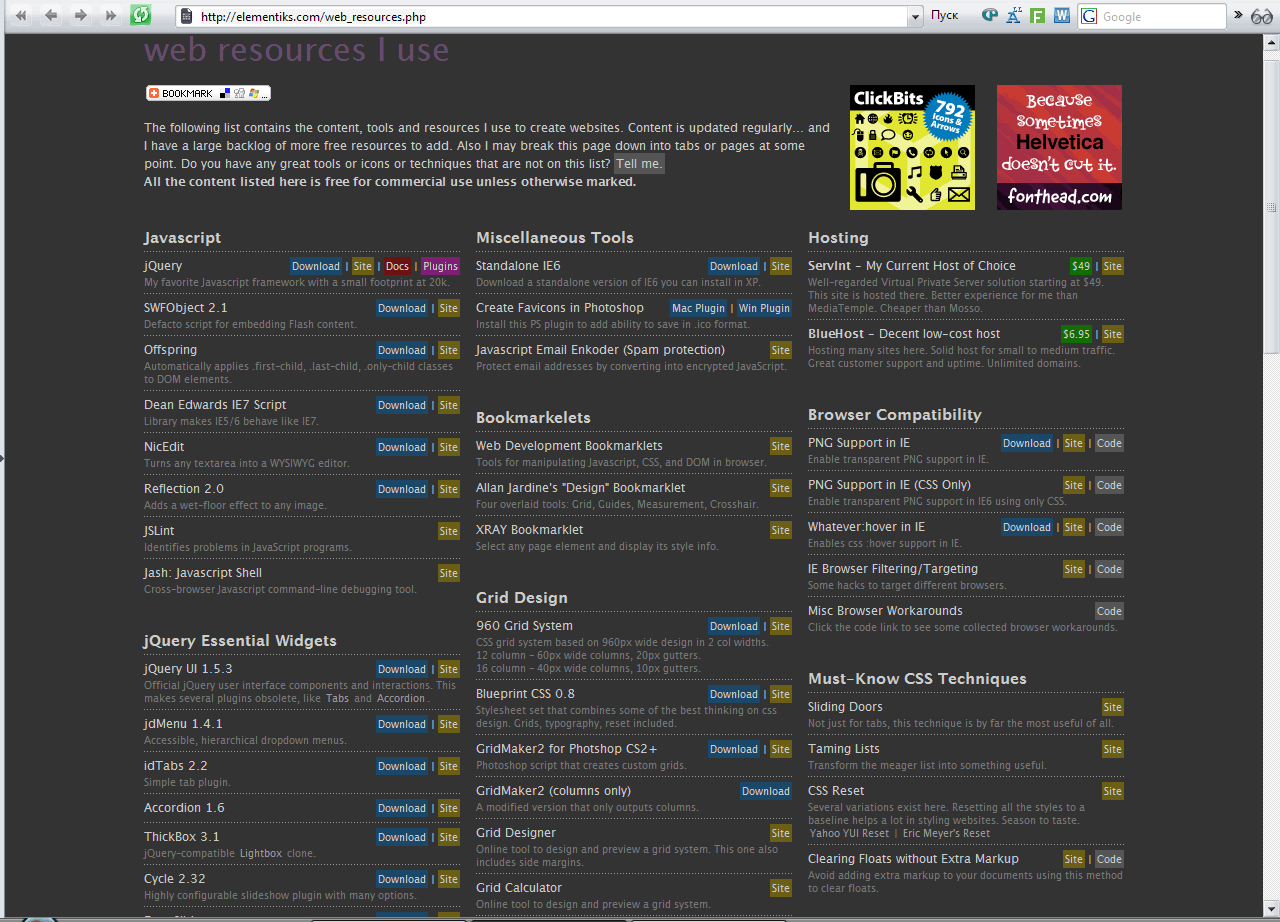Screen dimensions: 1280x922
Task: Expand the toolbar overflow chevron
Action: (1239, 16)
